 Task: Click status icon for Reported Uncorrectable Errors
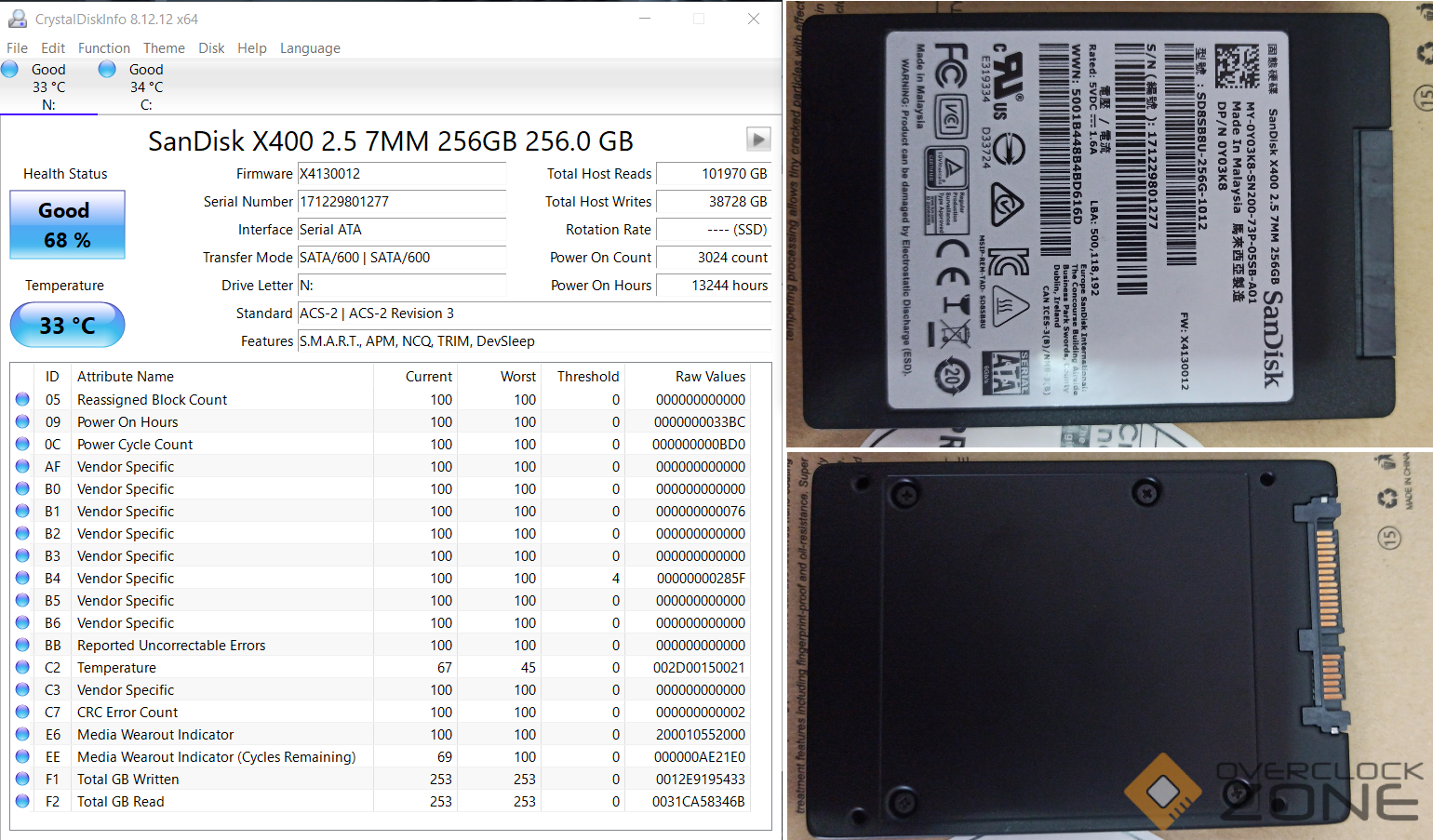point(22,645)
